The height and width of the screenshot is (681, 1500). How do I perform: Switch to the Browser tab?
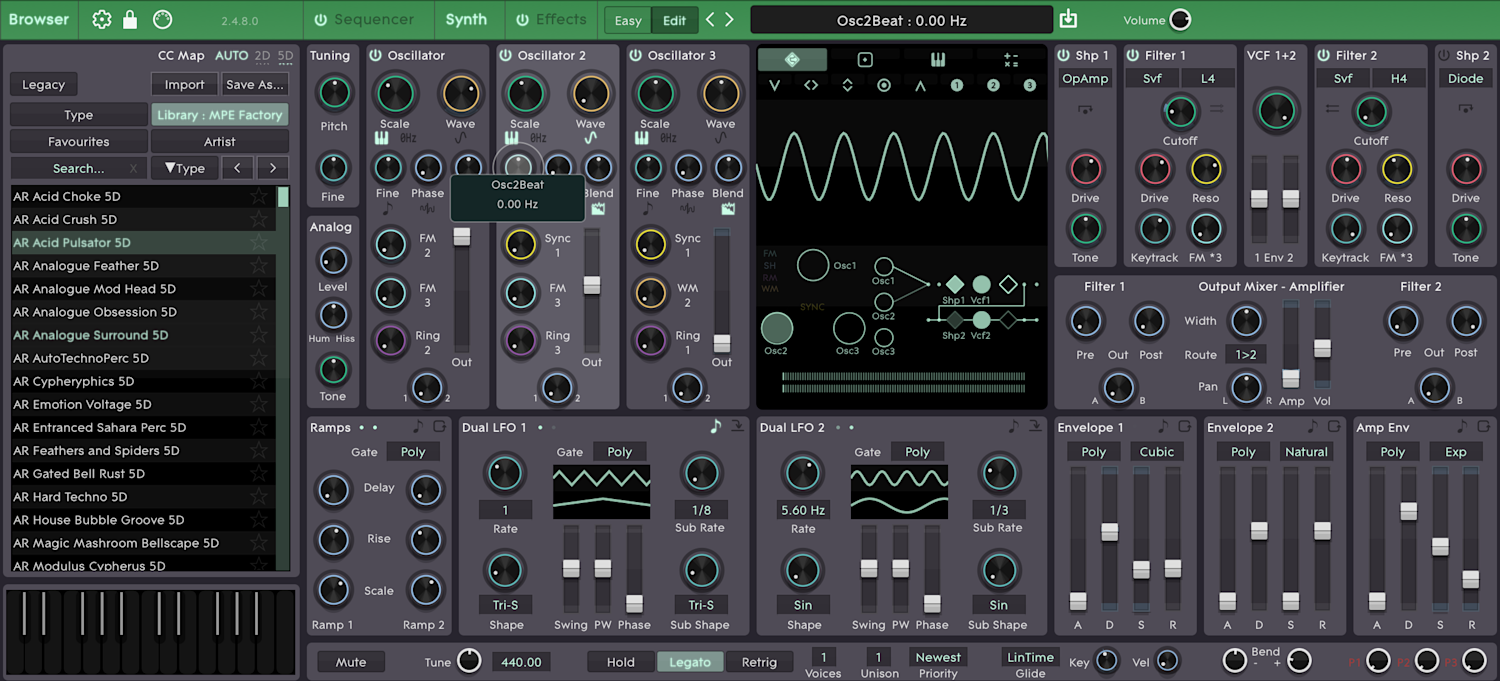(x=39, y=19)
